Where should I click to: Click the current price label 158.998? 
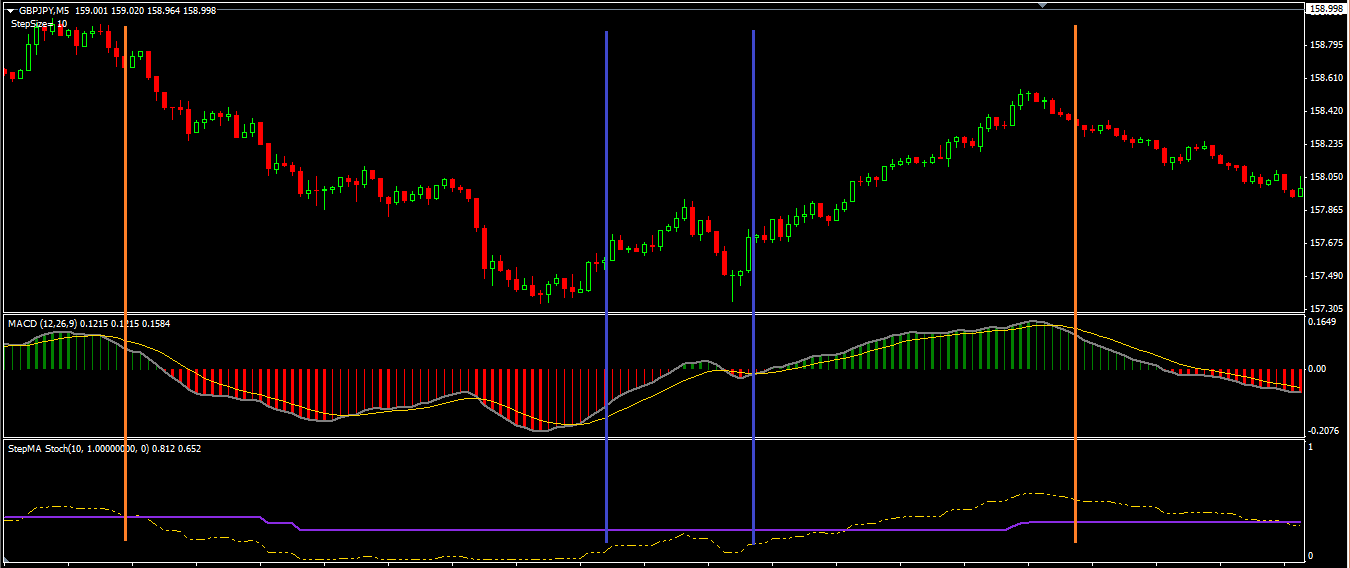pyautogui.click(x=1326, y=9)
